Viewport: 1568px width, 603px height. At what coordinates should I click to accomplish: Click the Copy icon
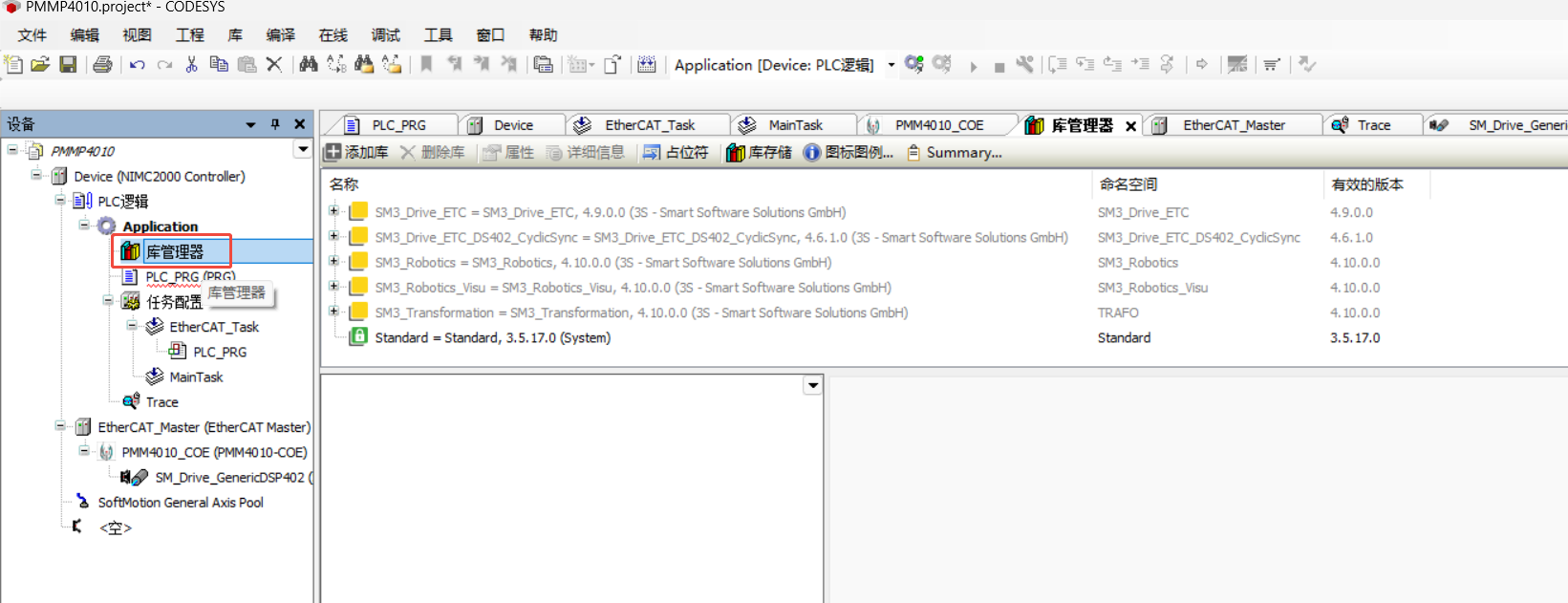tap(219, 64)
